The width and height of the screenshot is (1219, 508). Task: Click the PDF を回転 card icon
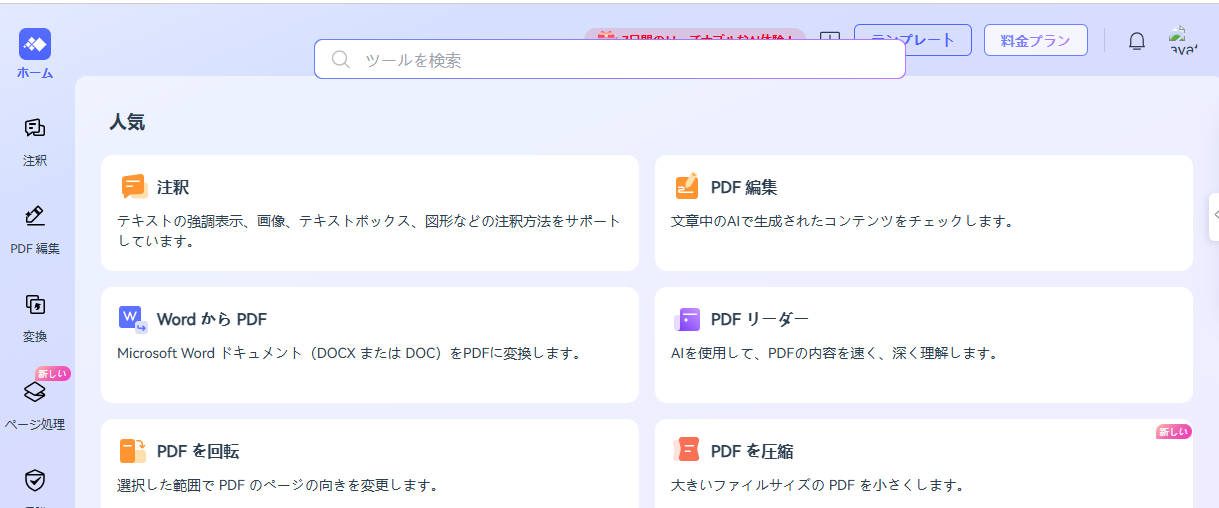coord(133,451)
